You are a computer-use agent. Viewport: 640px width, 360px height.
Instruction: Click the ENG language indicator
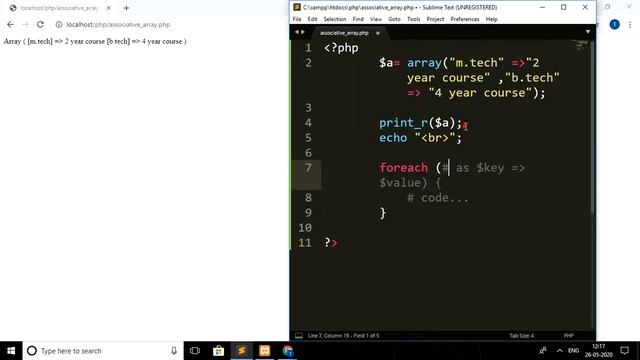[x=573, y=351]
